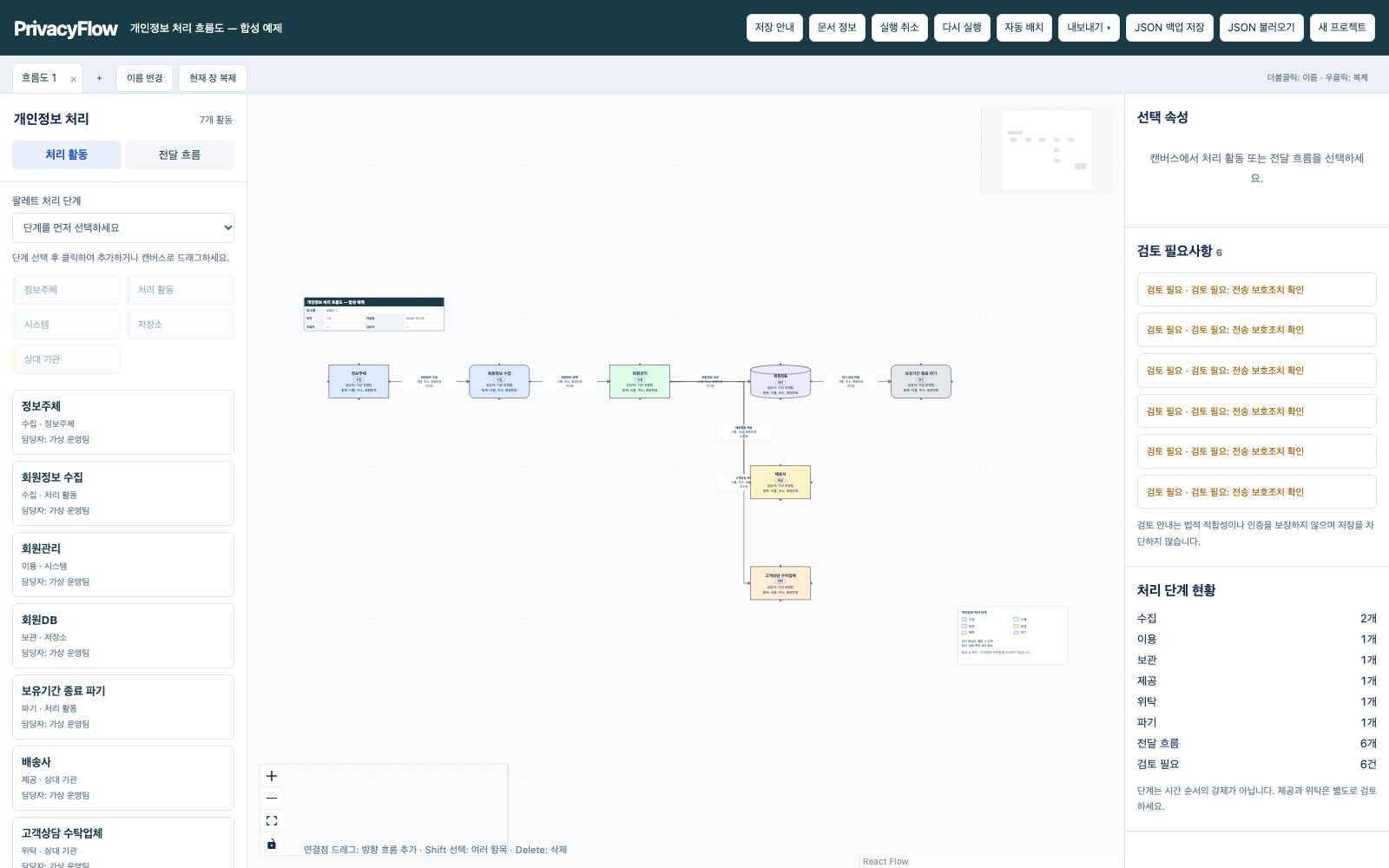Duplicate the sheet with 현재 장 복제
The width and height of the screenshot is (1389, 868).
213,78
